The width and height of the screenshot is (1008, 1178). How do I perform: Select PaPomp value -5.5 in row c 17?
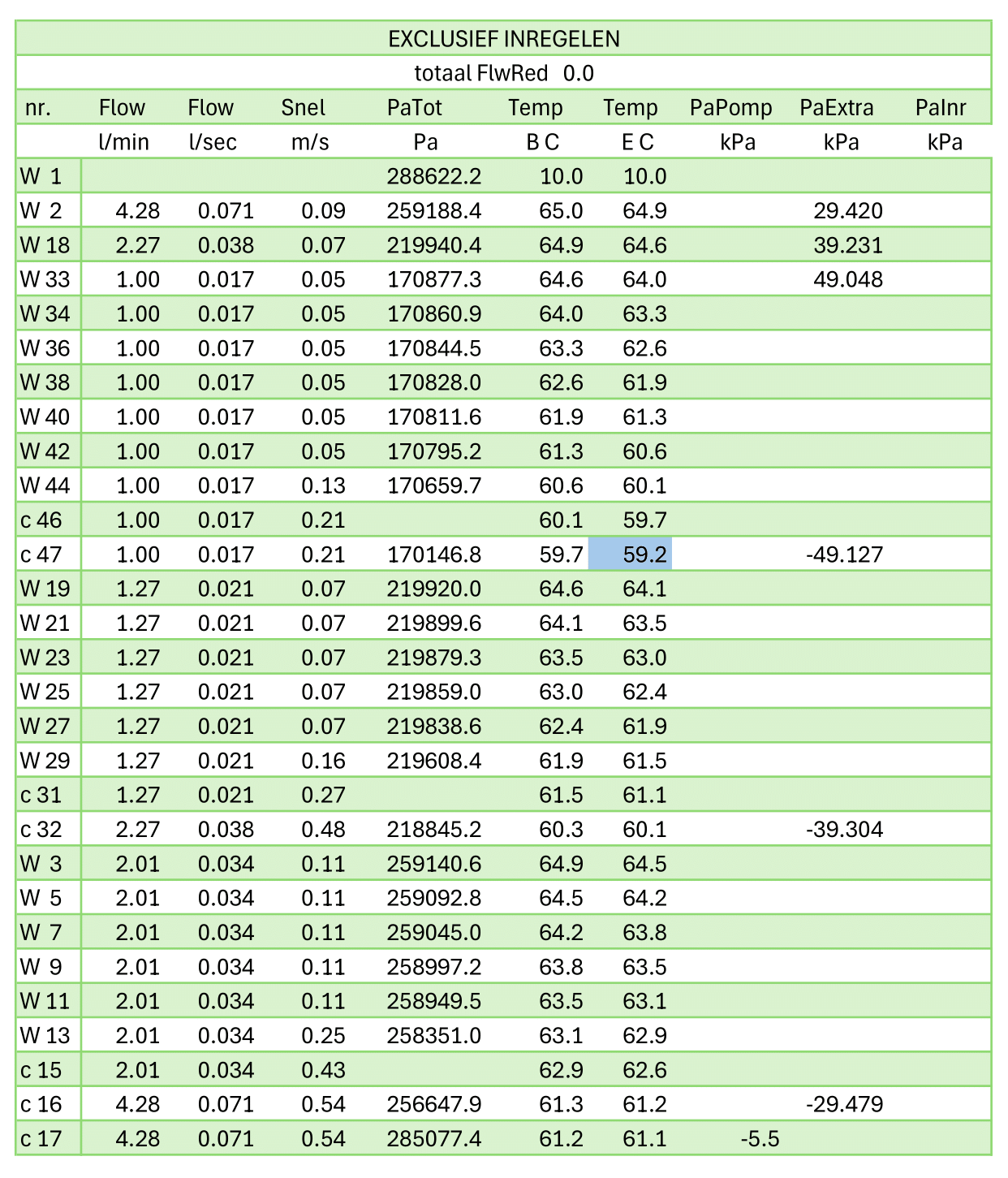760,1139
